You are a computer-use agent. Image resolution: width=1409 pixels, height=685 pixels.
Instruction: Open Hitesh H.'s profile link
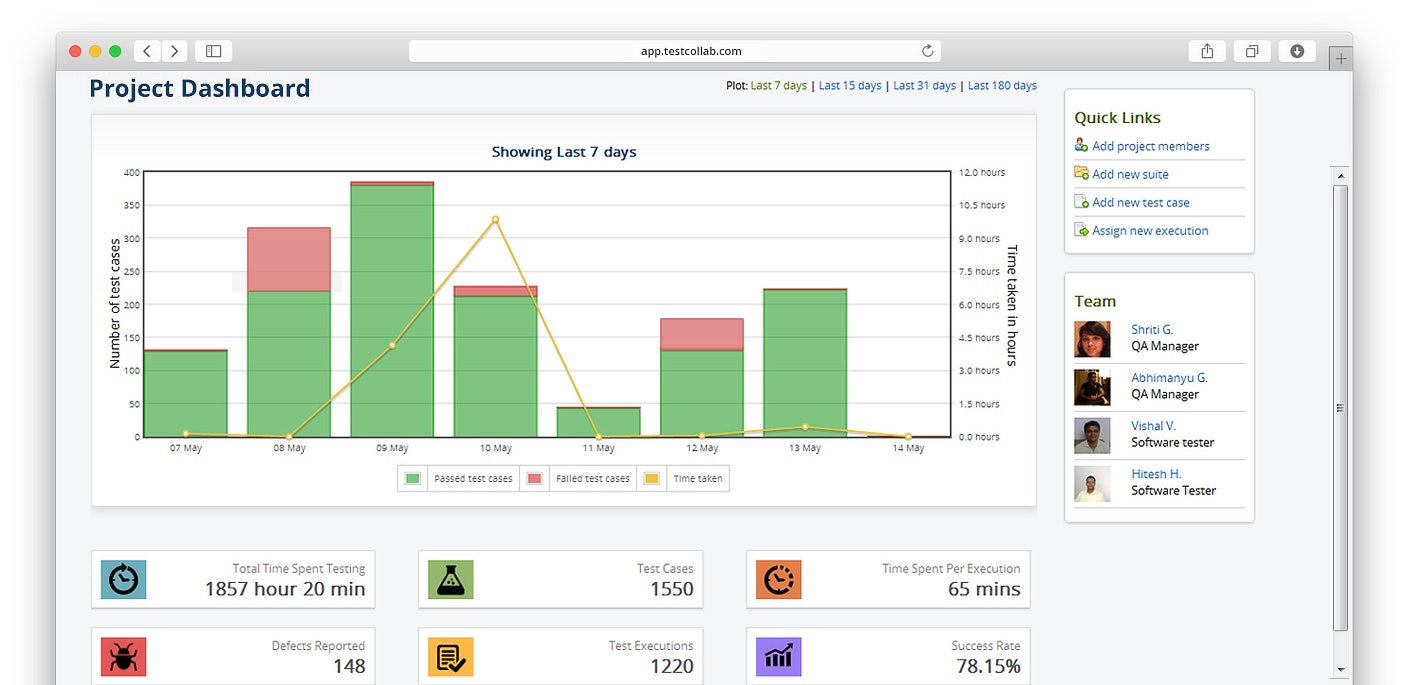click(x=1156, y=473)
